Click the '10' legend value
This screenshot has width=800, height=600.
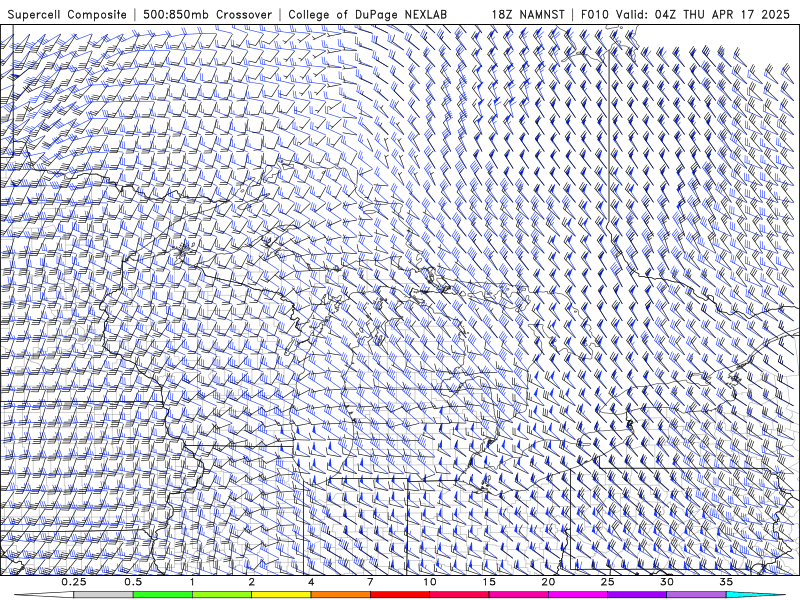pyautogui.click(x=430, y=582)
